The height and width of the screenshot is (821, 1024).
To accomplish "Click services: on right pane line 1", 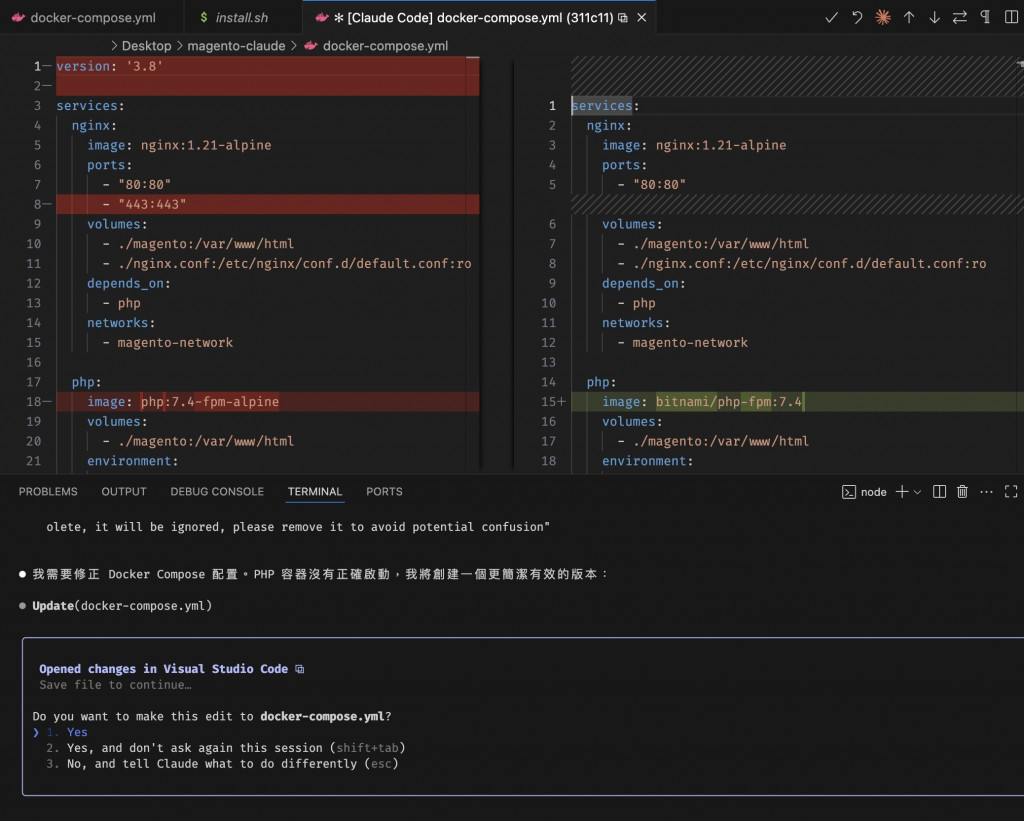I will click(605, 106).
